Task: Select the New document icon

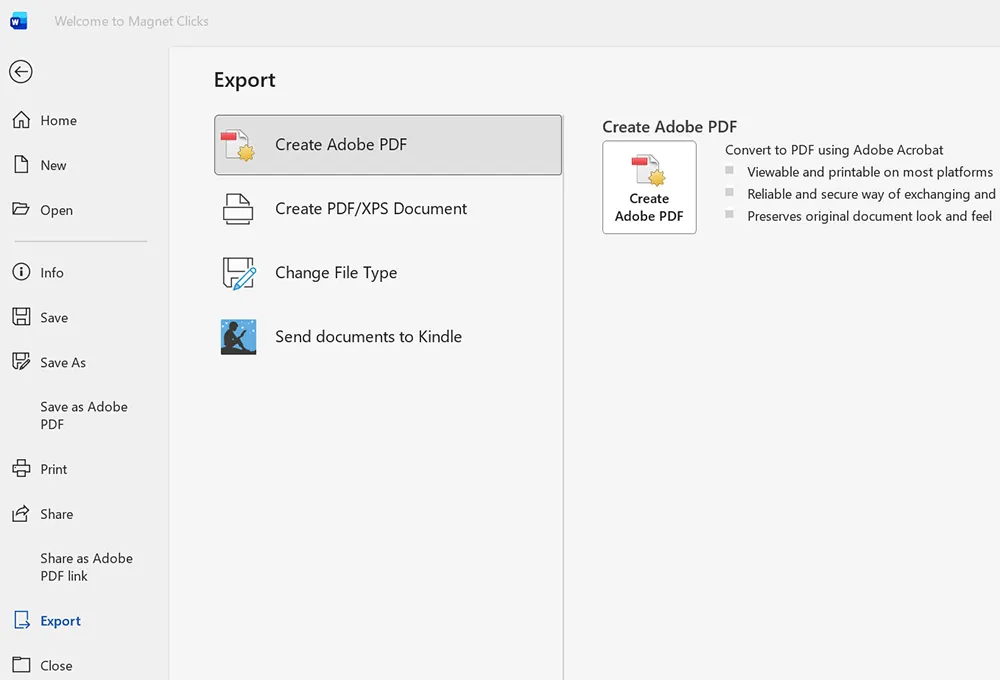Action: (22, 165)
